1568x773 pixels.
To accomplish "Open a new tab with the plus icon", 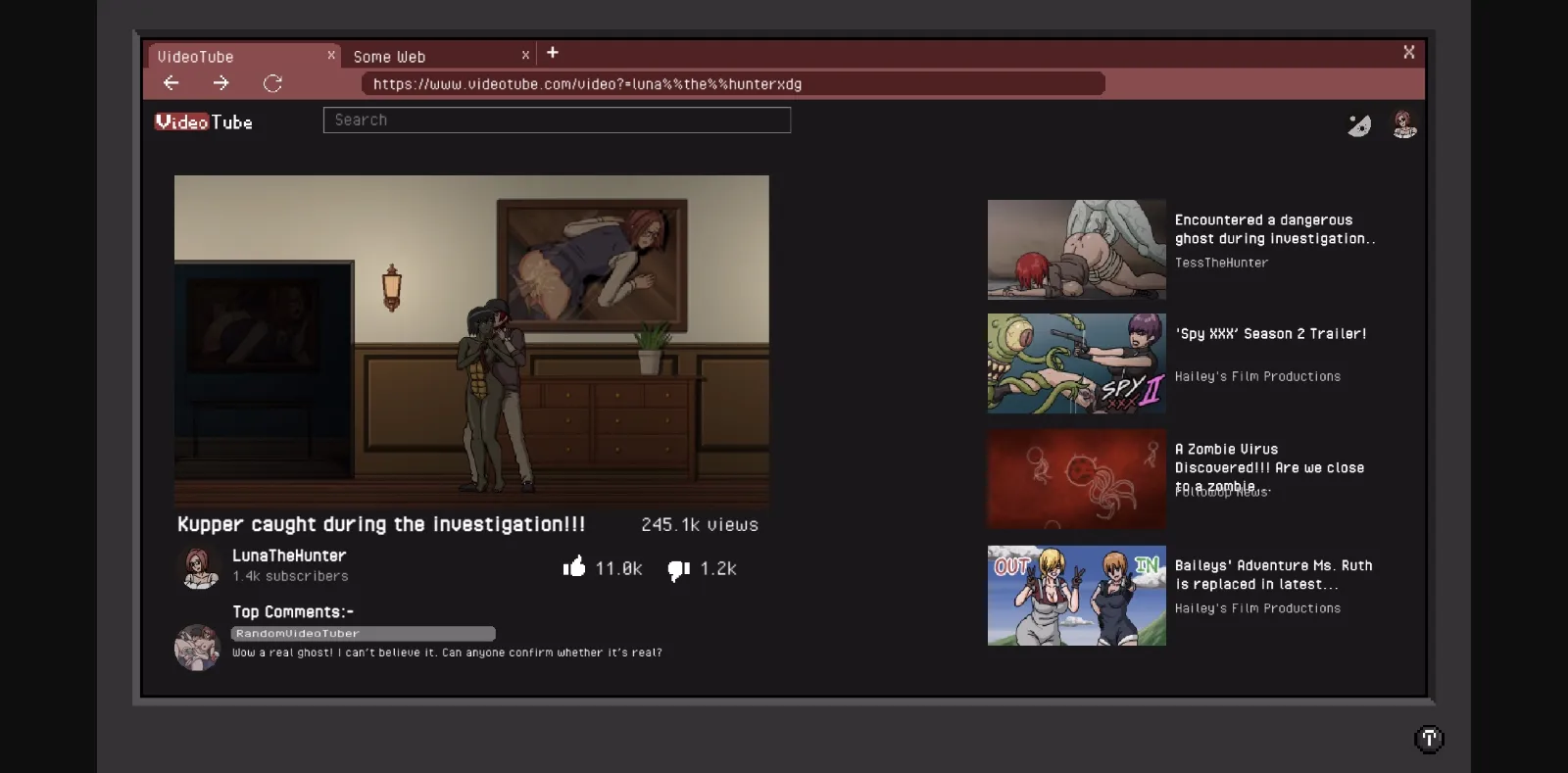I will click(x=553, y=53).
